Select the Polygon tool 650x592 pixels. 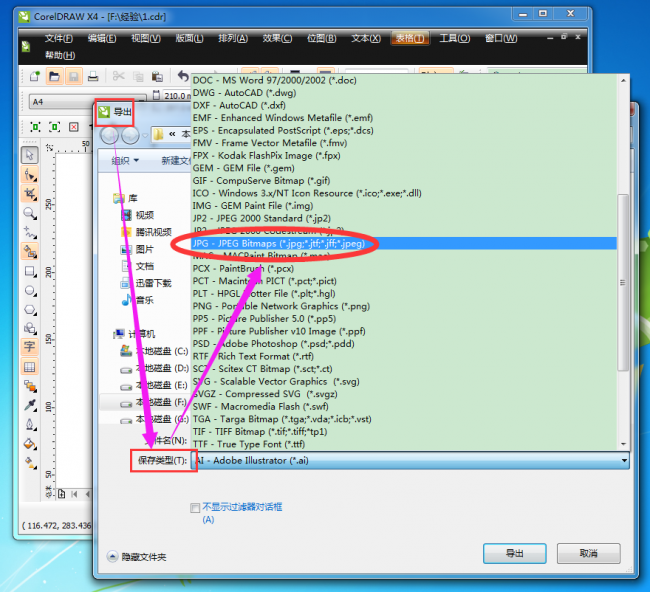point(30,310)
